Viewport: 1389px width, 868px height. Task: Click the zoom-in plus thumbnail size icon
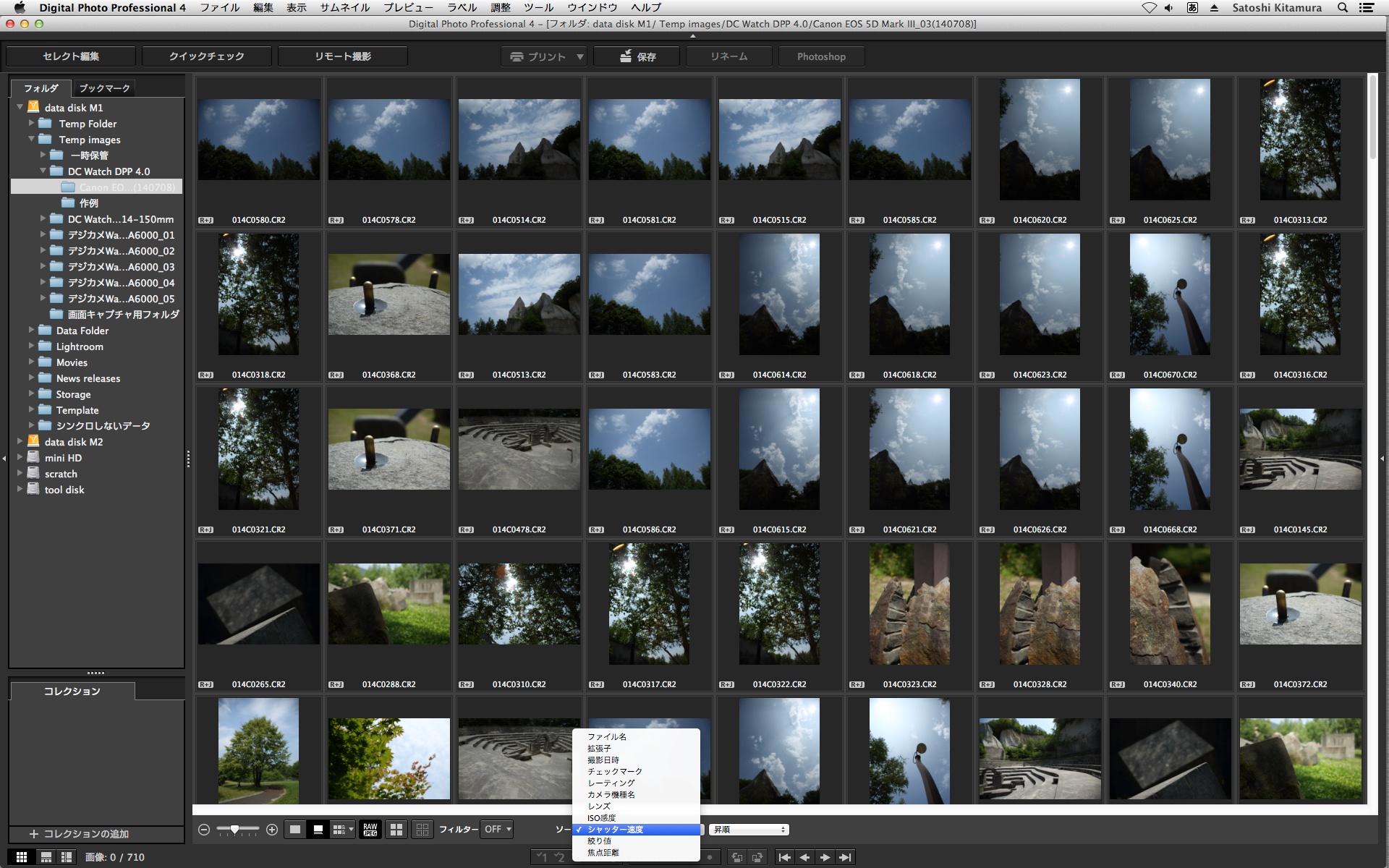click(x=272, y=830)
